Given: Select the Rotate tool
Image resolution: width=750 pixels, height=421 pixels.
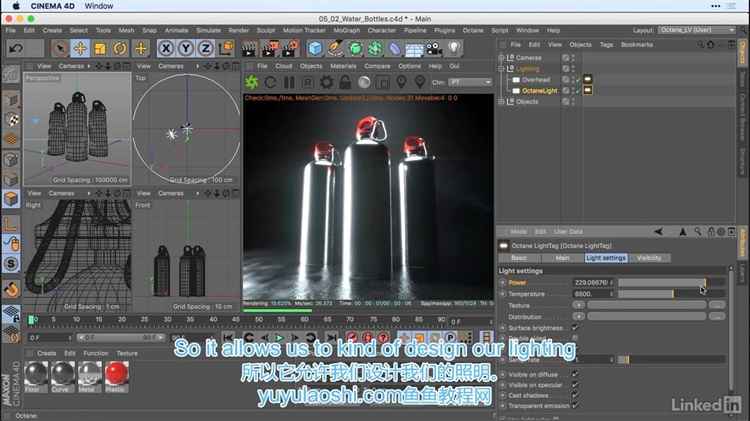Looking at the screenshot, I should pos(120,48).
